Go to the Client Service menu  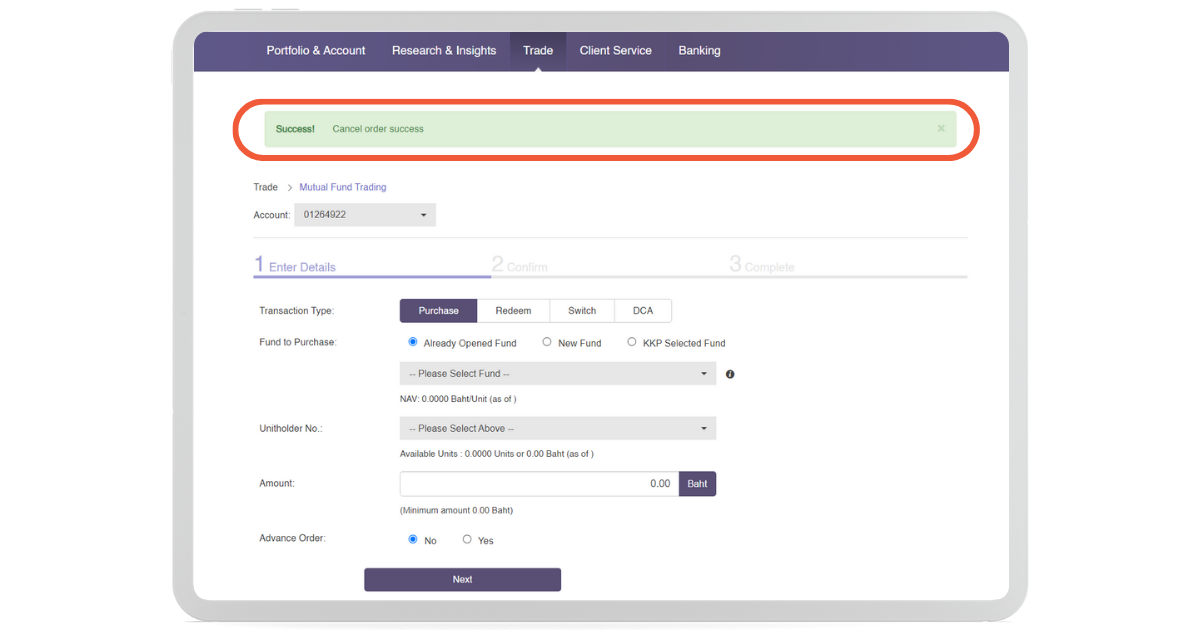tap(615, 51)
